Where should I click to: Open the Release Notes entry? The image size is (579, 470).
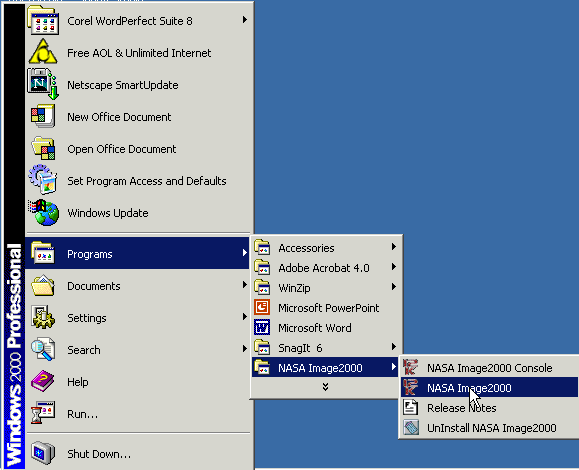point(489,408)
